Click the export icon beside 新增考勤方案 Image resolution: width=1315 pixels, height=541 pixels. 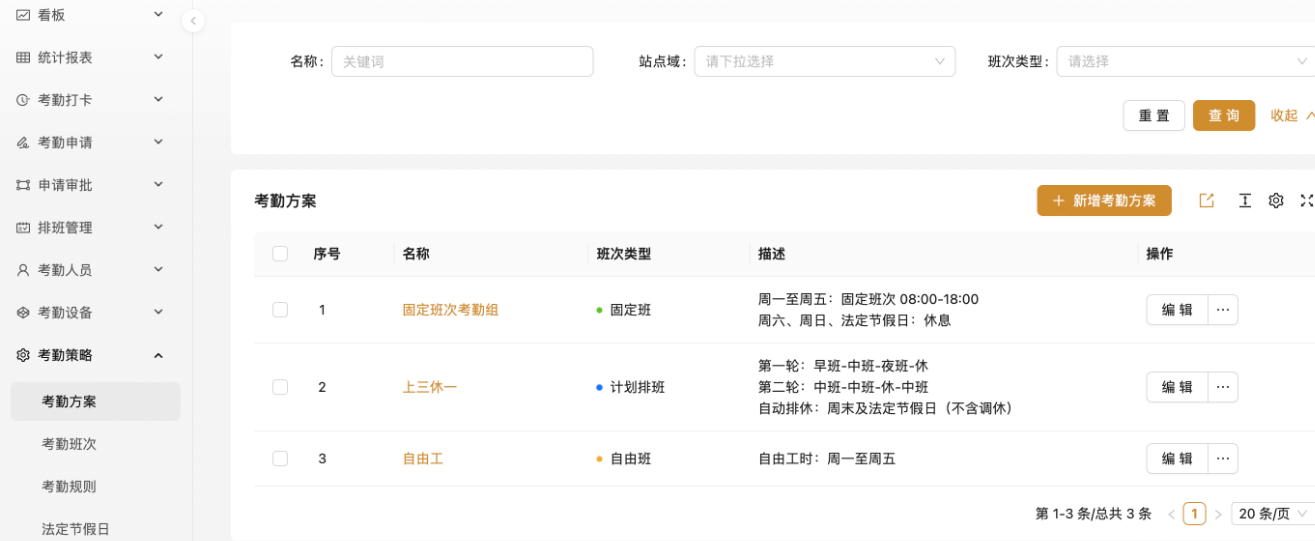pos(1207,201)
